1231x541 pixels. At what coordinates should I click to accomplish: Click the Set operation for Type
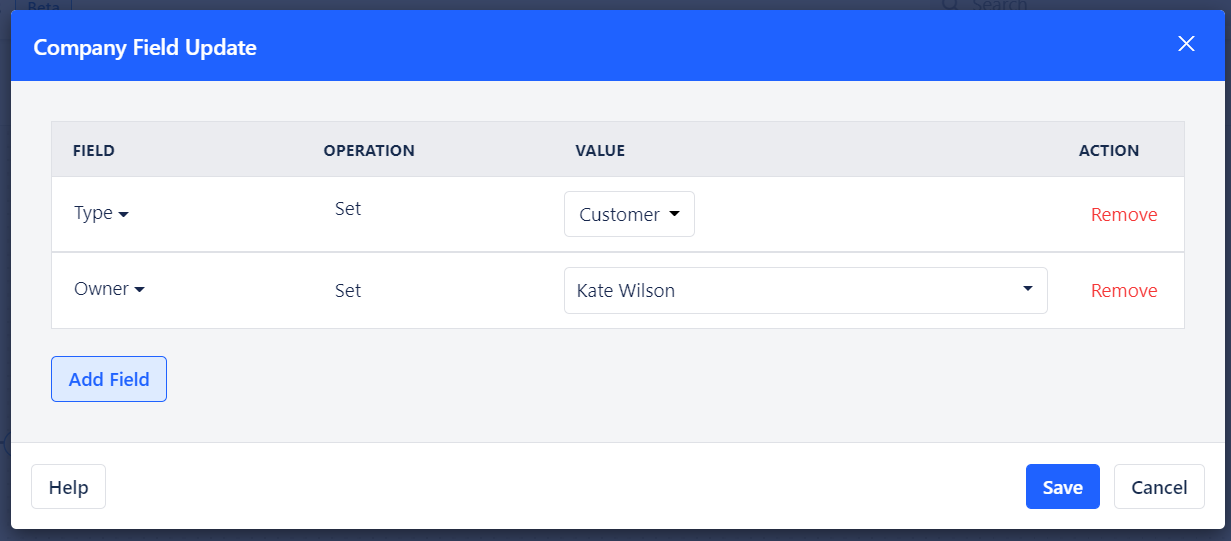point(348,209)
